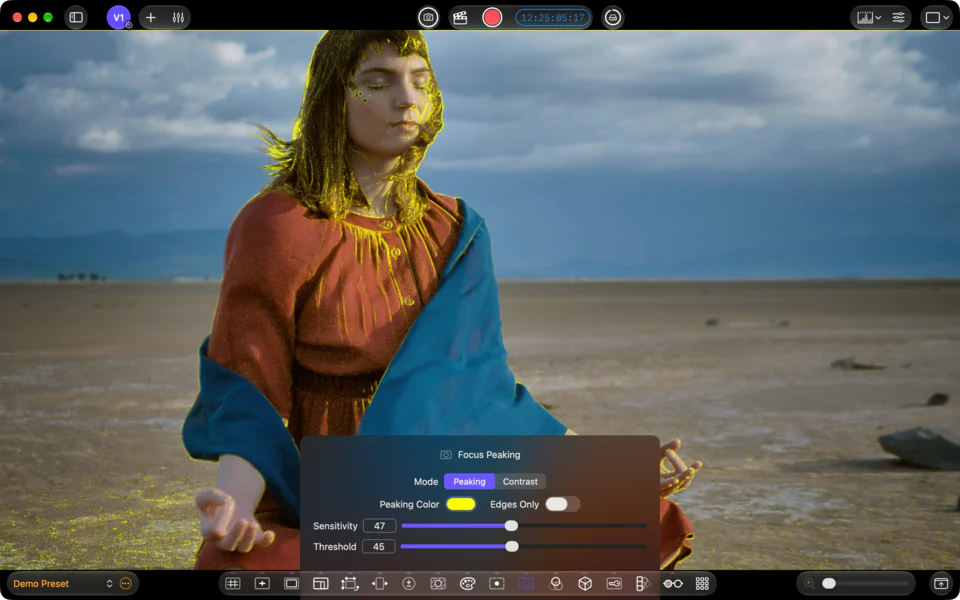The height and width of the screenshot is (600, 960).
Task: Click the zoom level slider knob
Action: (x=828, y=583)
